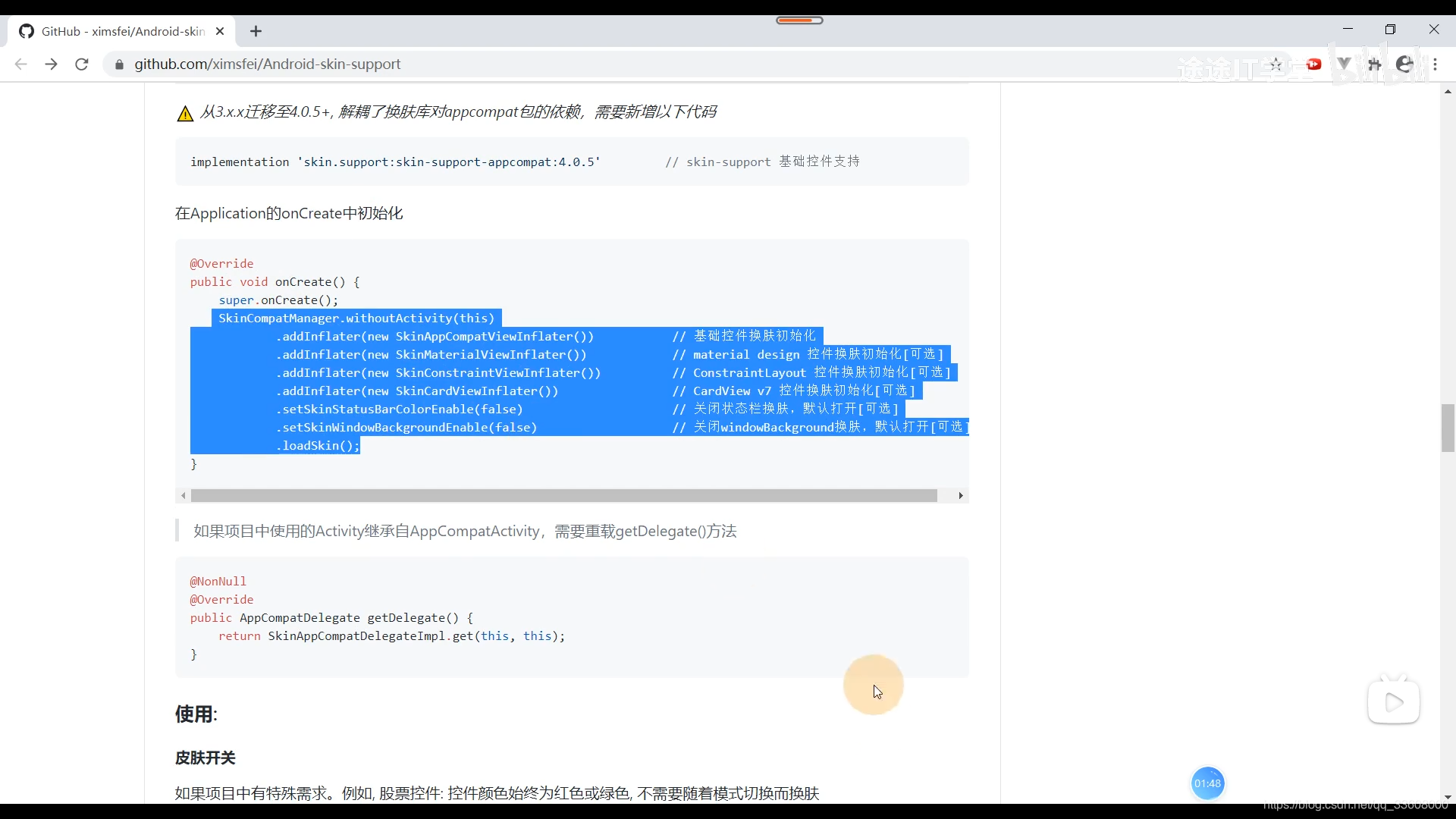Image resolution: width=1456 pixels, height=819 pixels.
Task: Click the 'public void onCreate()' code line
Action: (x=275, y=281)
